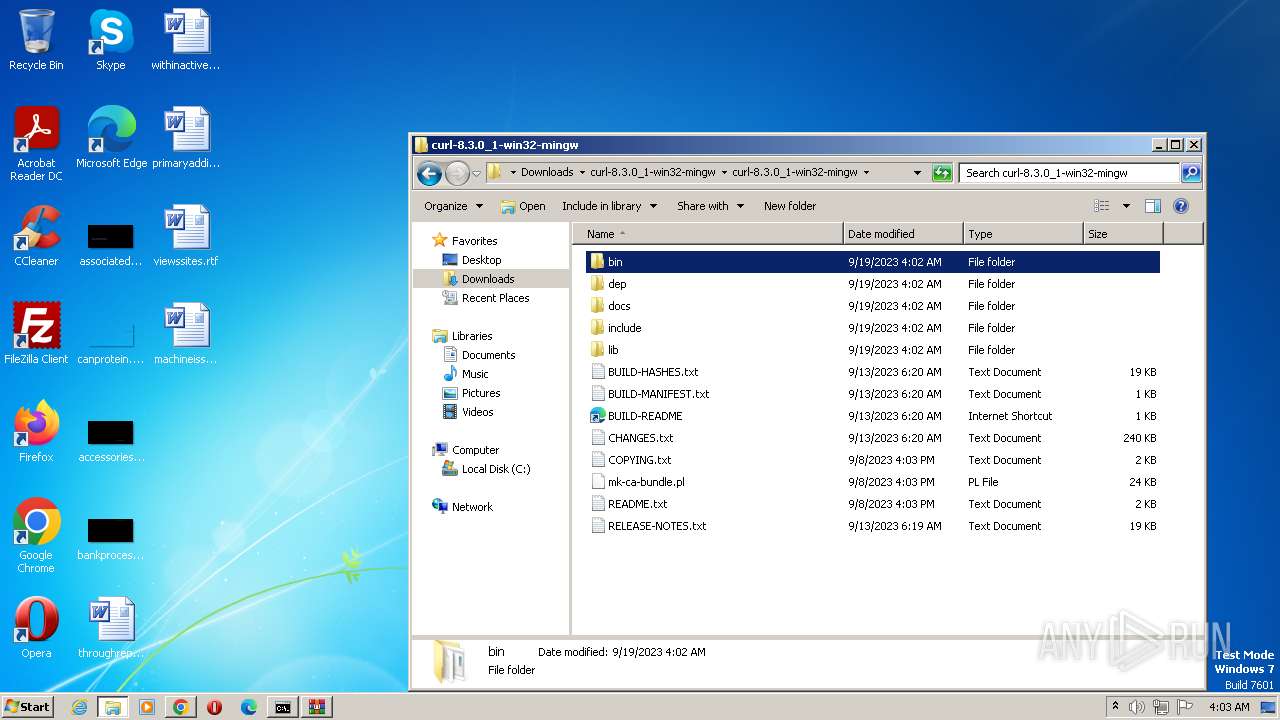Select the throughrep Word document icon

[111, 628]
